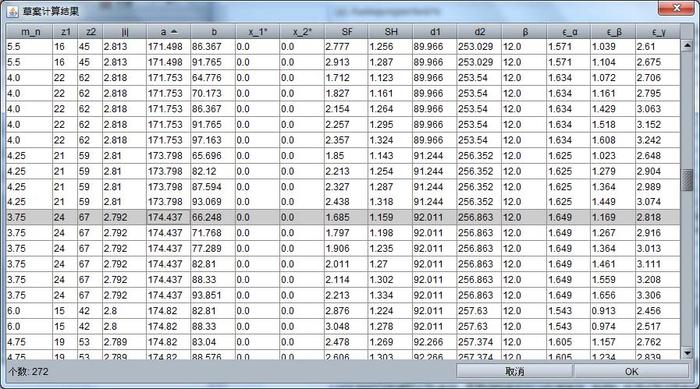
Task: Click b value 64.776
Action: pos(213,78)
